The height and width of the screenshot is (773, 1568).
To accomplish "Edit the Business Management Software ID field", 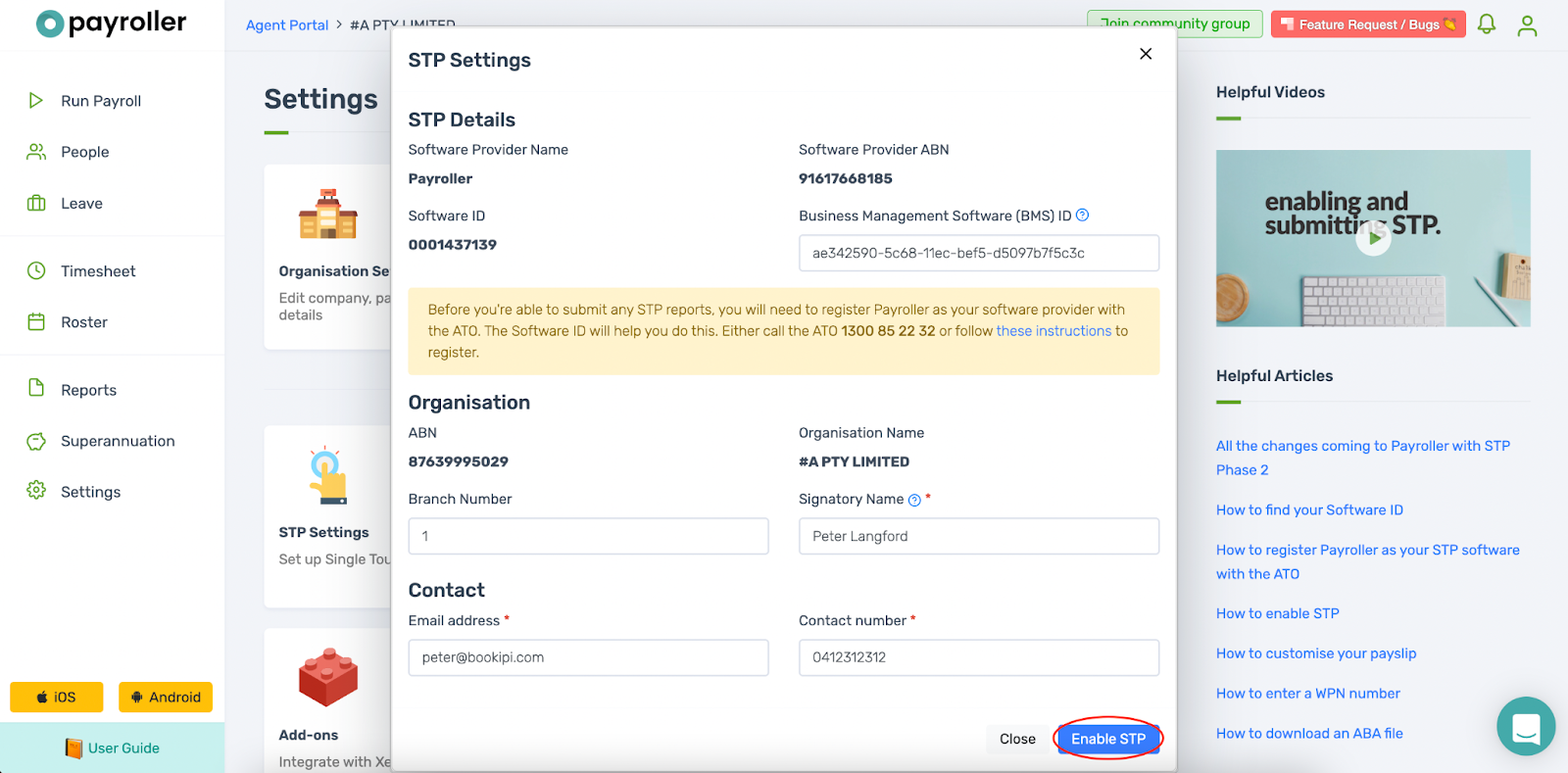I will coord(978,253).
